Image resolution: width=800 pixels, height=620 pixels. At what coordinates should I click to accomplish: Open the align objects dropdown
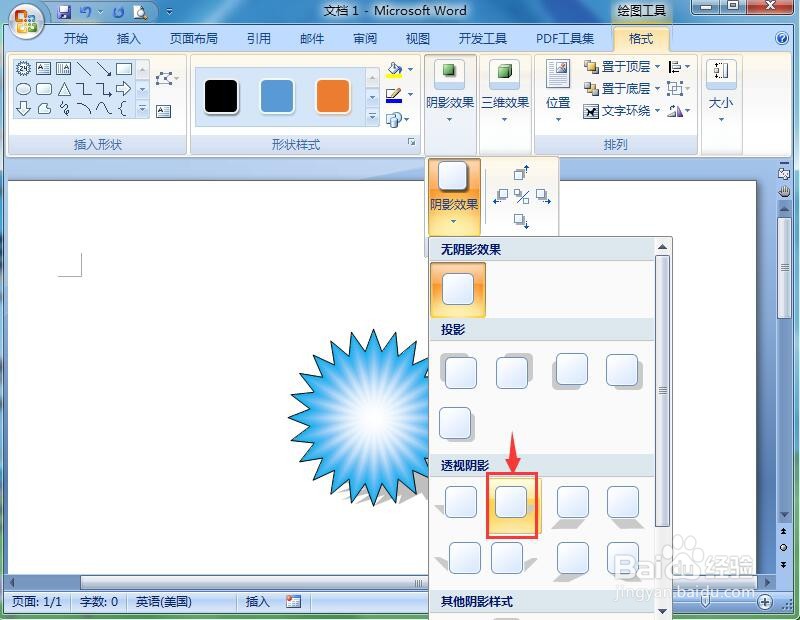click(679, 67)
